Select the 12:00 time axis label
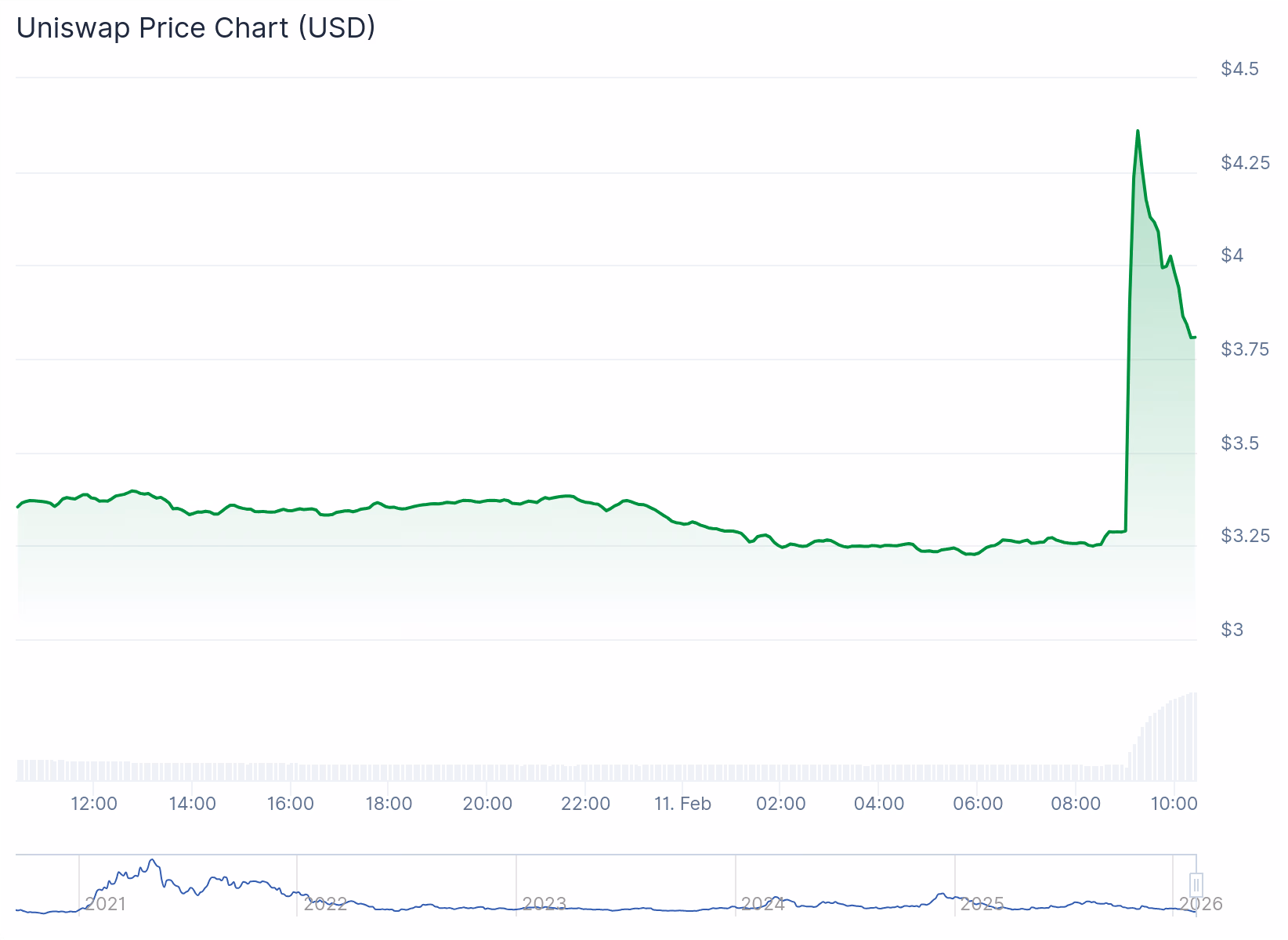 point(94,804)
